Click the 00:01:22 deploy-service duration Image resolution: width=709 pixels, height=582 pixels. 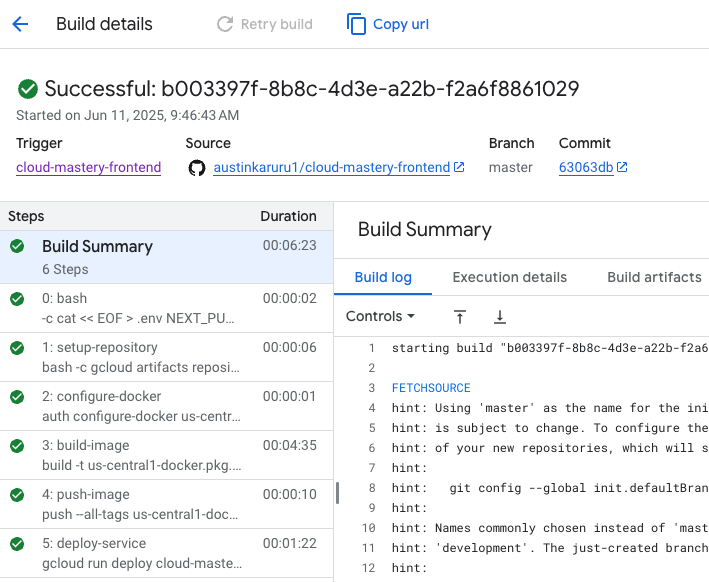point(290,543)
